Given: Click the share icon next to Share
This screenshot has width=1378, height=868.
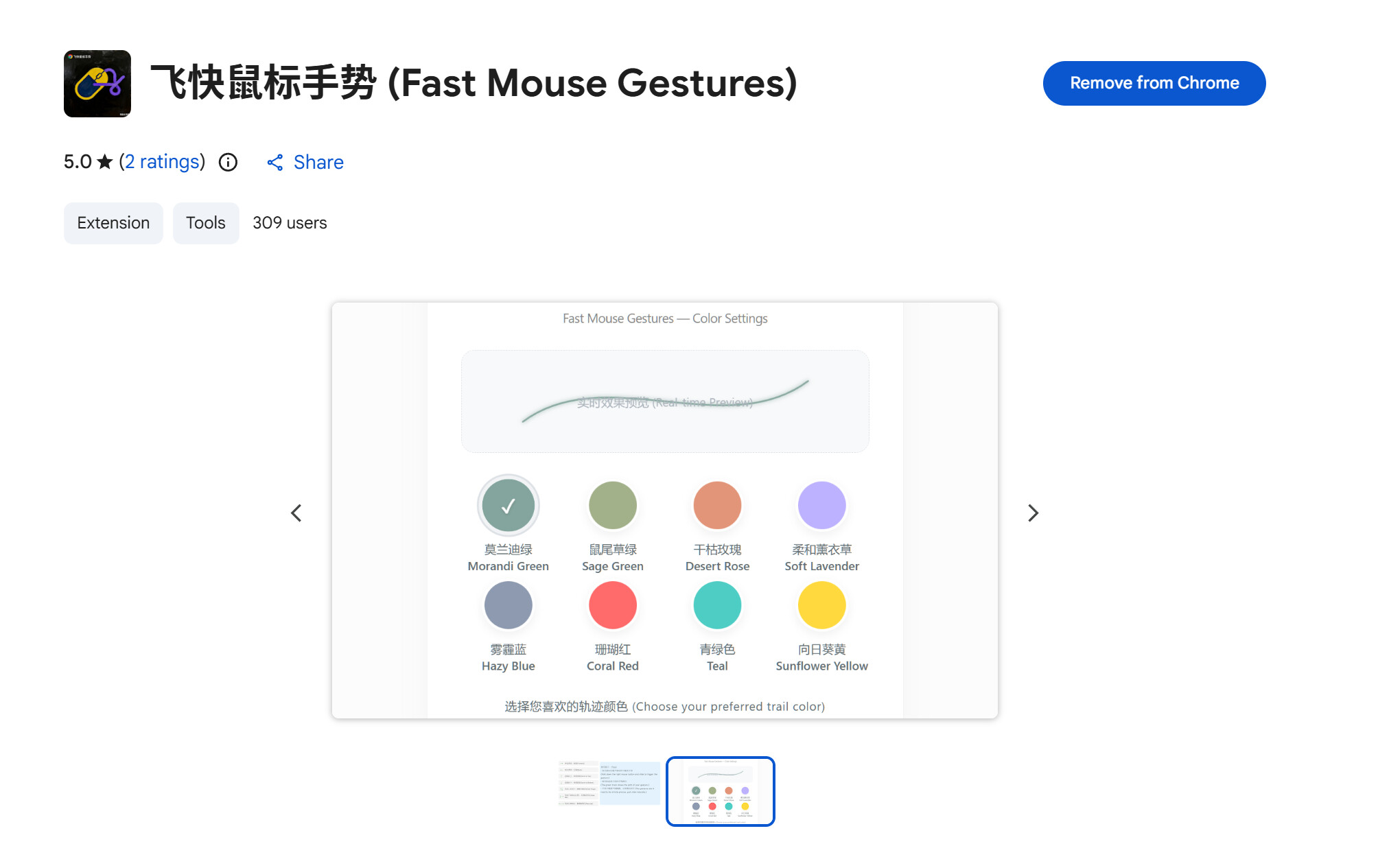Looking at the screenshot, I should [275, 163].
